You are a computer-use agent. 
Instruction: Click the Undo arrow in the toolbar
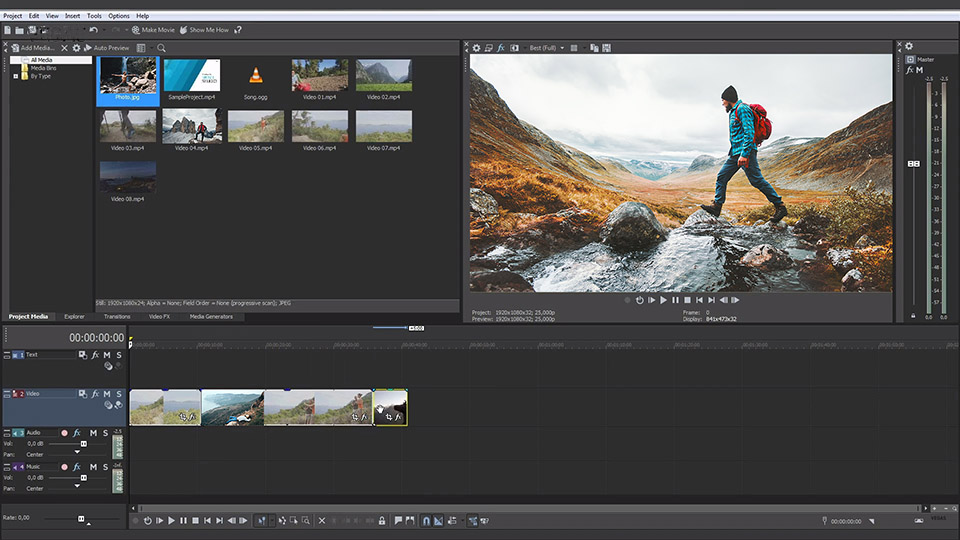point(93,29)
